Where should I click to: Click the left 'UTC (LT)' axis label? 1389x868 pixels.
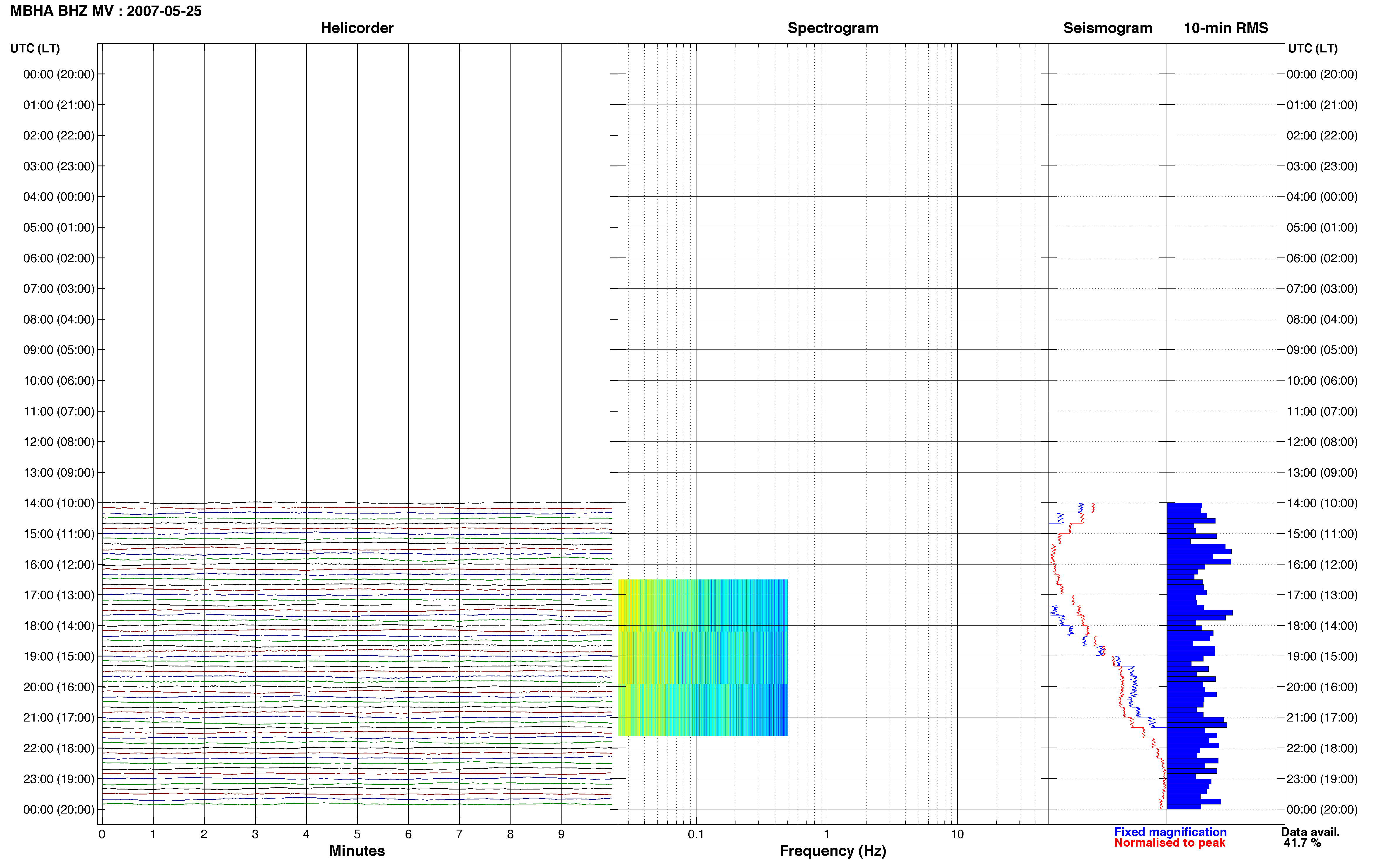point(35,48)
